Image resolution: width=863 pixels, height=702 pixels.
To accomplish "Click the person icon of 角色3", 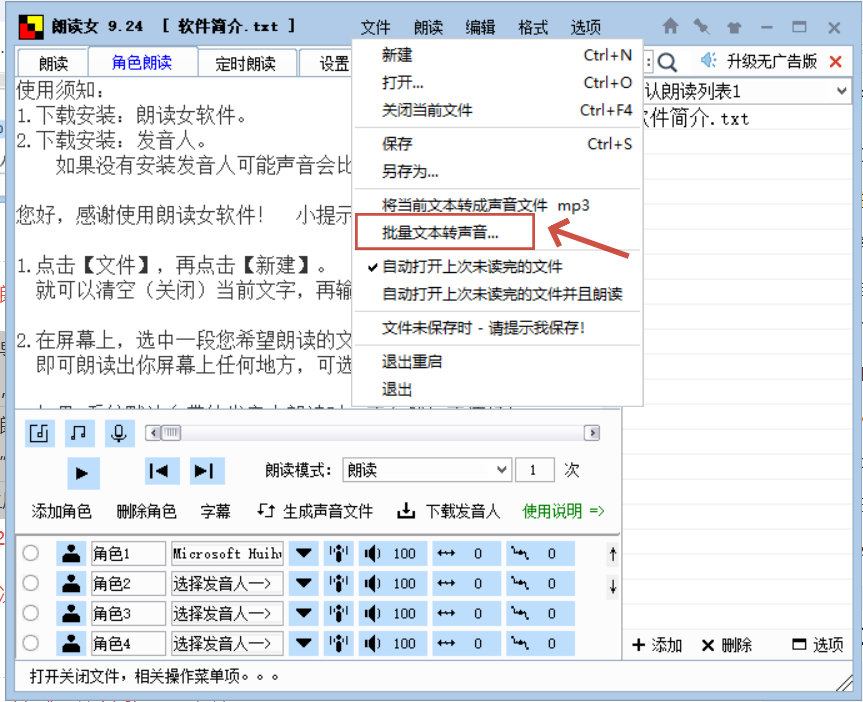I will (71, 613).
